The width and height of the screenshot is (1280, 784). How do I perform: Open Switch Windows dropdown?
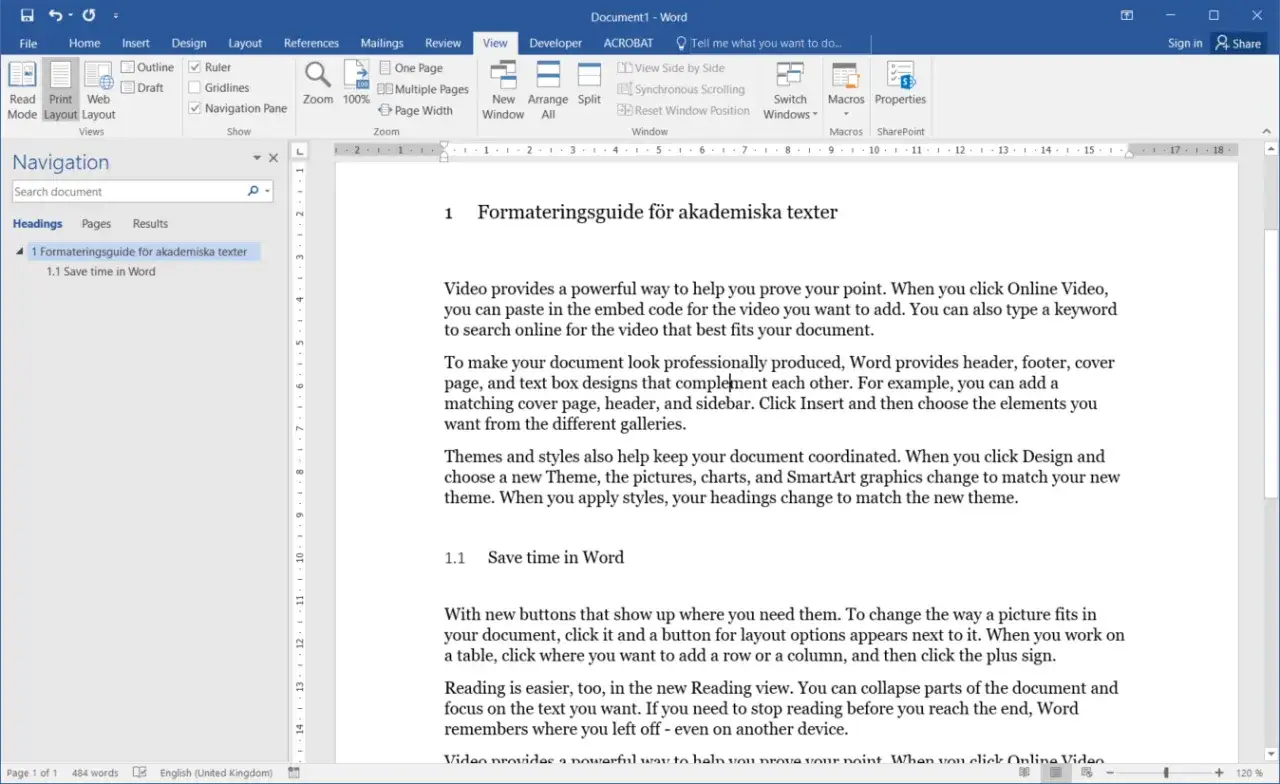point(790,90)
